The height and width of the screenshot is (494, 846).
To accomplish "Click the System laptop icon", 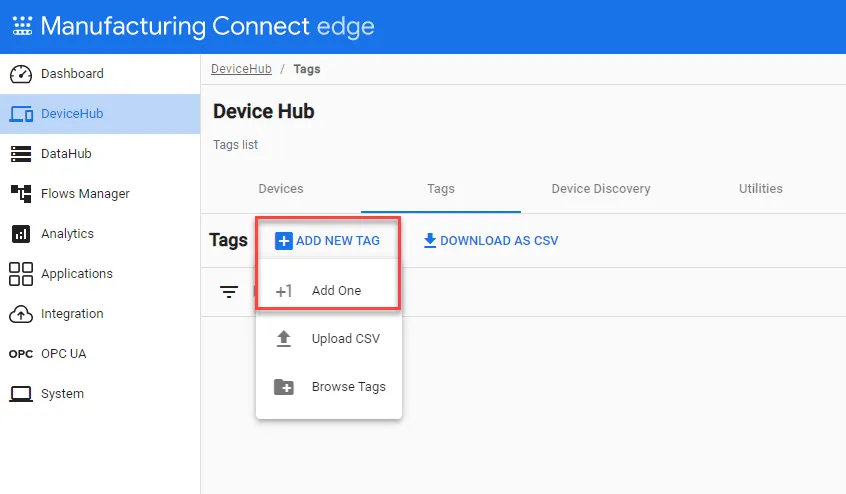I will tap(21, 394).
